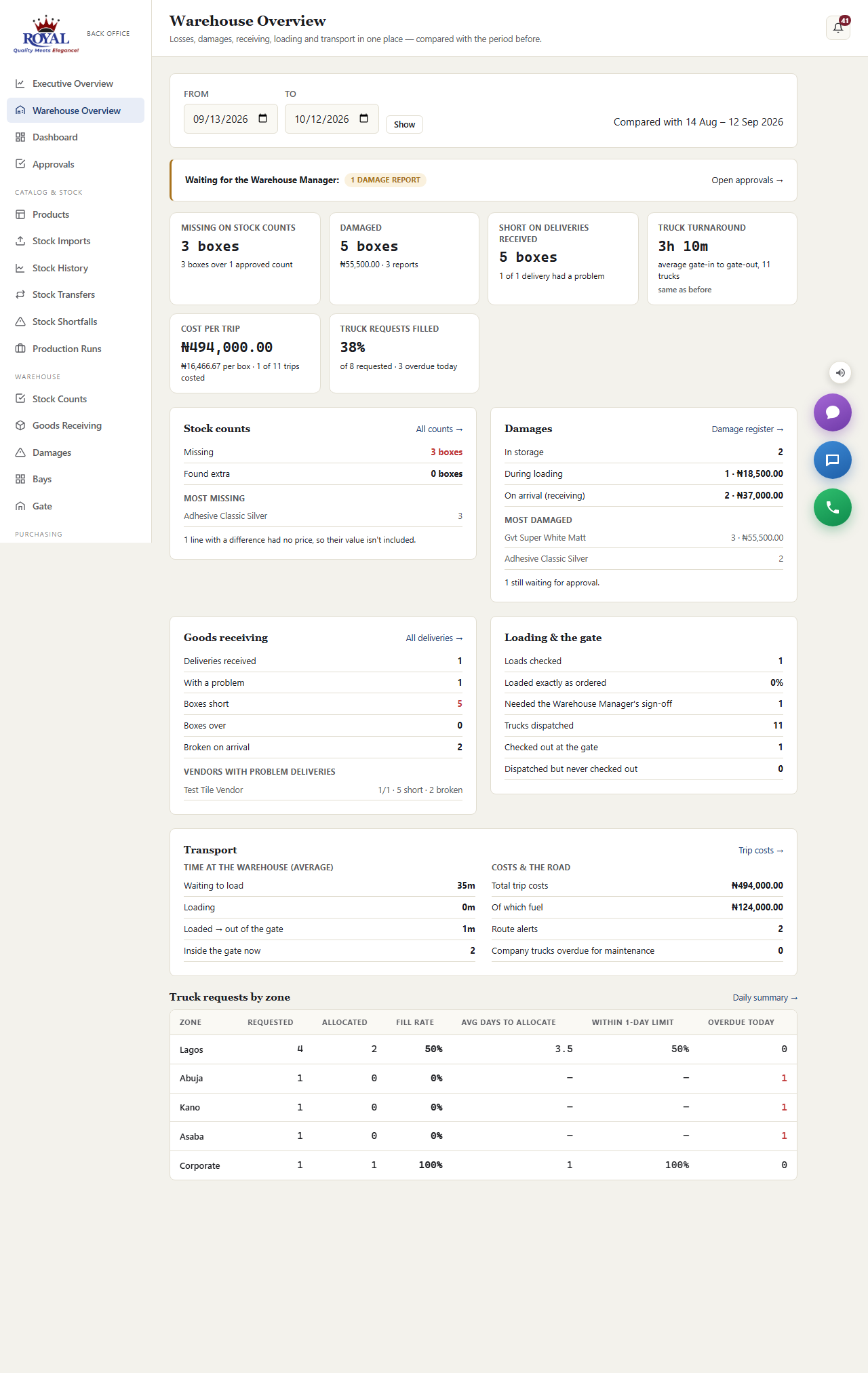This screenshot has height=1373, width=868.
Task: Click the Lagos zone row
Action: 484,1049
